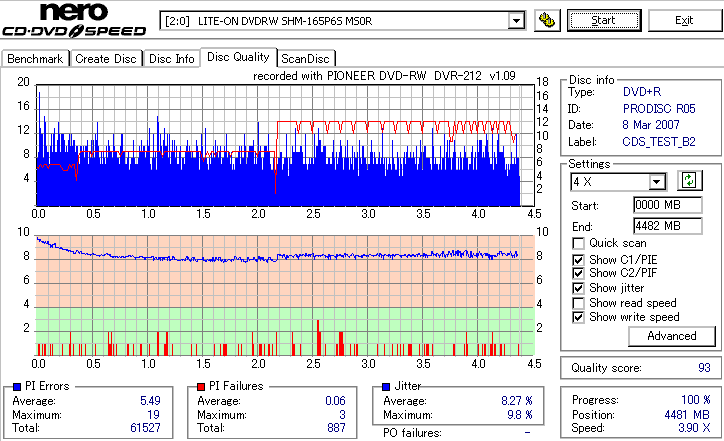This screenshot has height=441, width=724.
Task: Select the Disc Quality tab
Action: click(238, 57)
